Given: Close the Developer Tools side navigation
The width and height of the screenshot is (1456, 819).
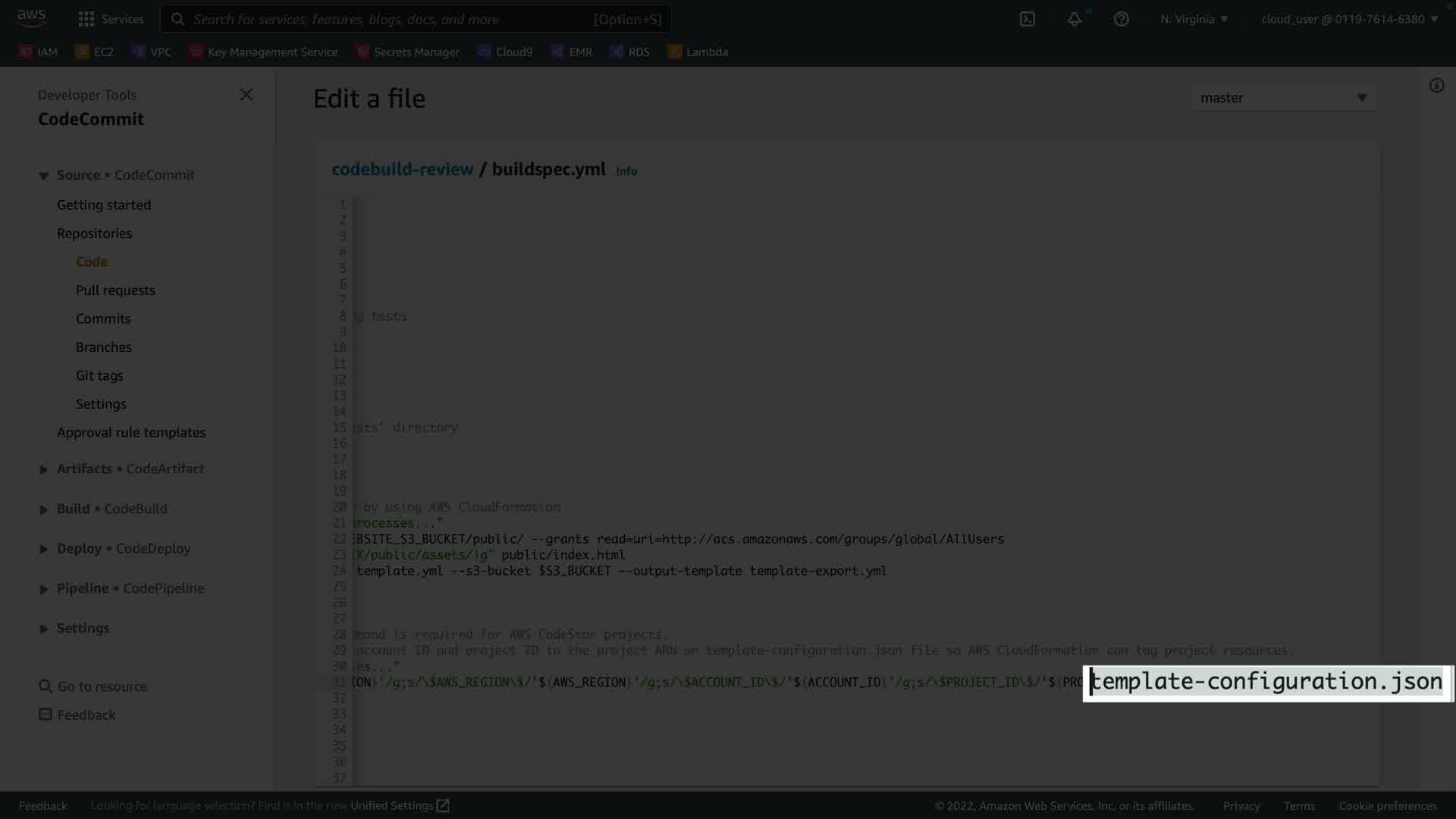Looking at the screenshot, I should pyautogui.click(x=246, y=95).
